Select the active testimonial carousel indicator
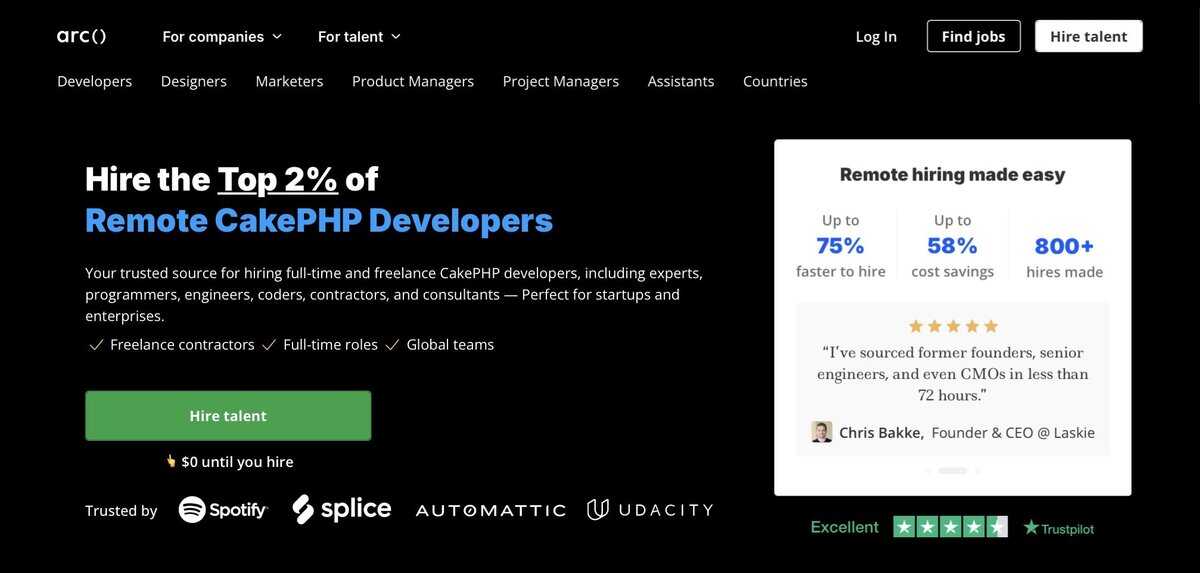1200x573 pixels. click(x=953, y=470)
